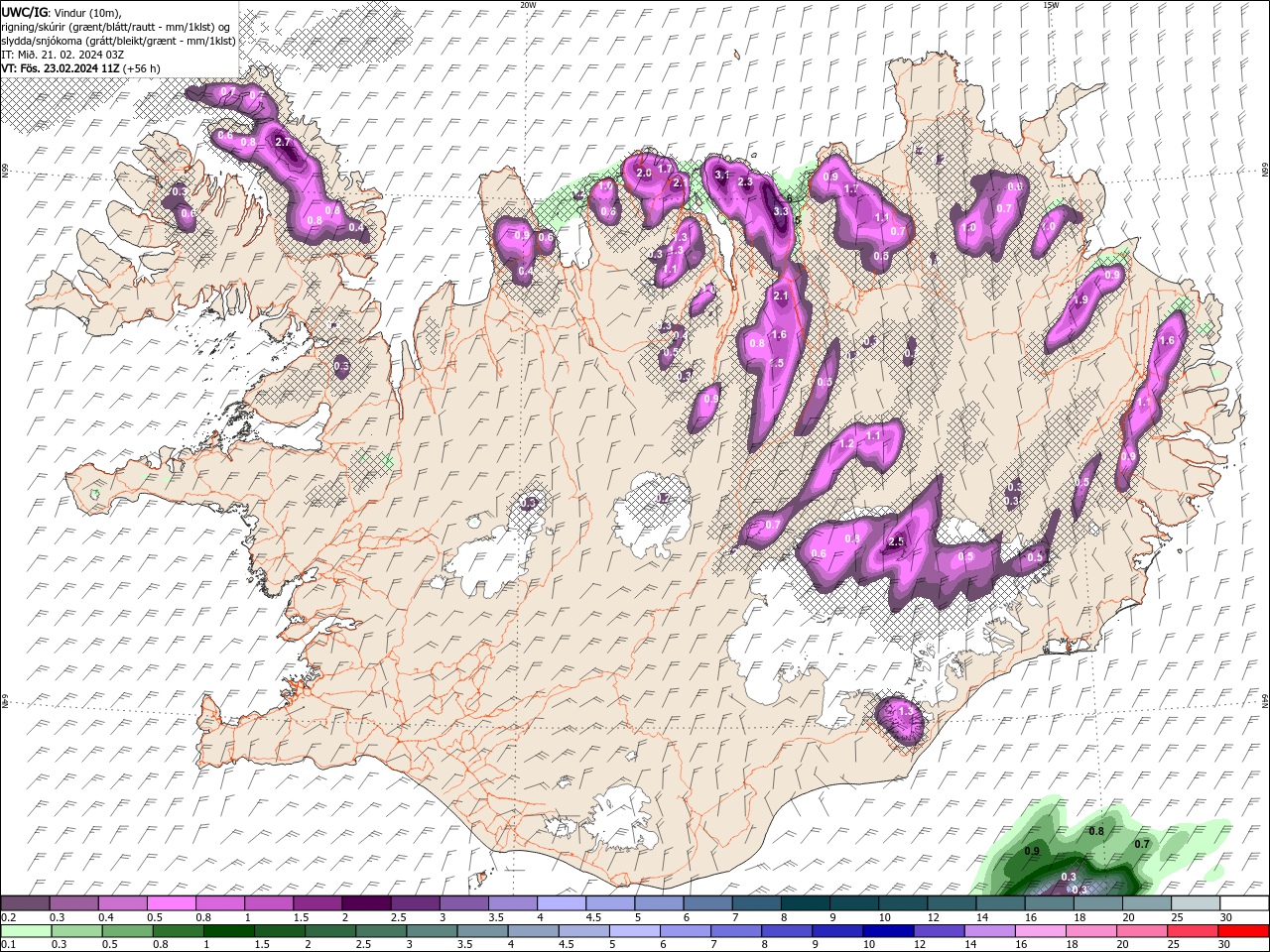Image resolution: width=1270 pixels, height=952 pixels.
Task: Pick the white swatch labeled 30 in upper scale
Action: click(x=1242, y=902)
